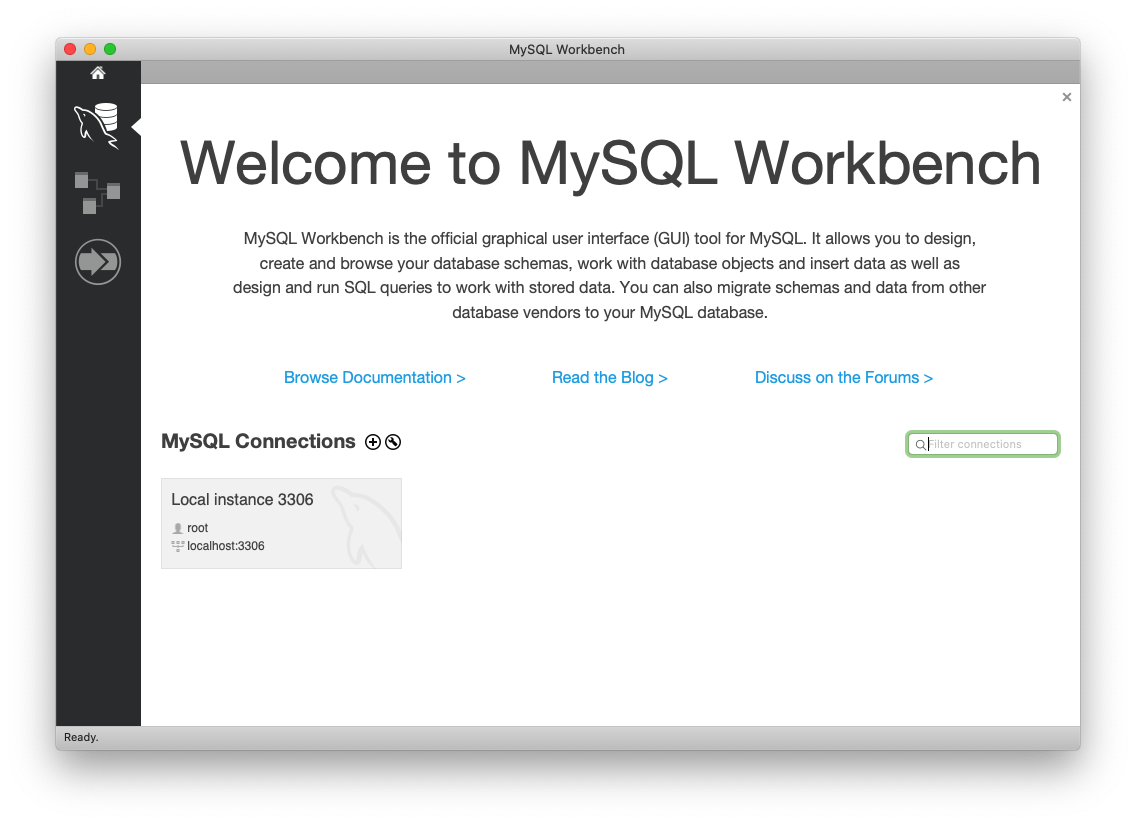Viewport: 1136px width, 824px height.
Task: Maximize window with the green button
Action: [x=110, y=49]
